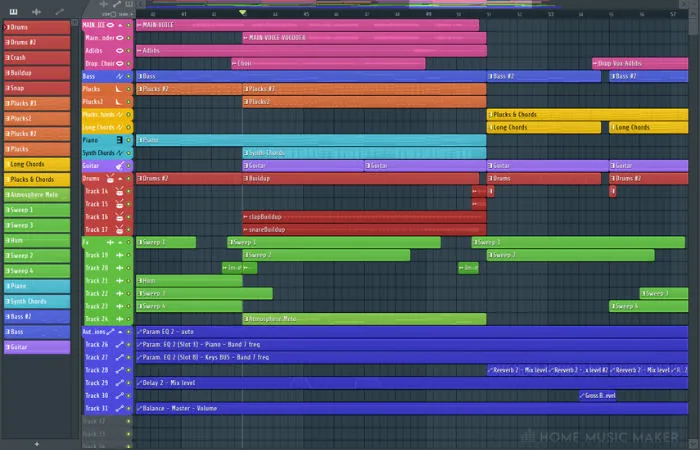700x450 pixels.
Task: Select Crash pattern in the picker panel
Action: (37, 58)
